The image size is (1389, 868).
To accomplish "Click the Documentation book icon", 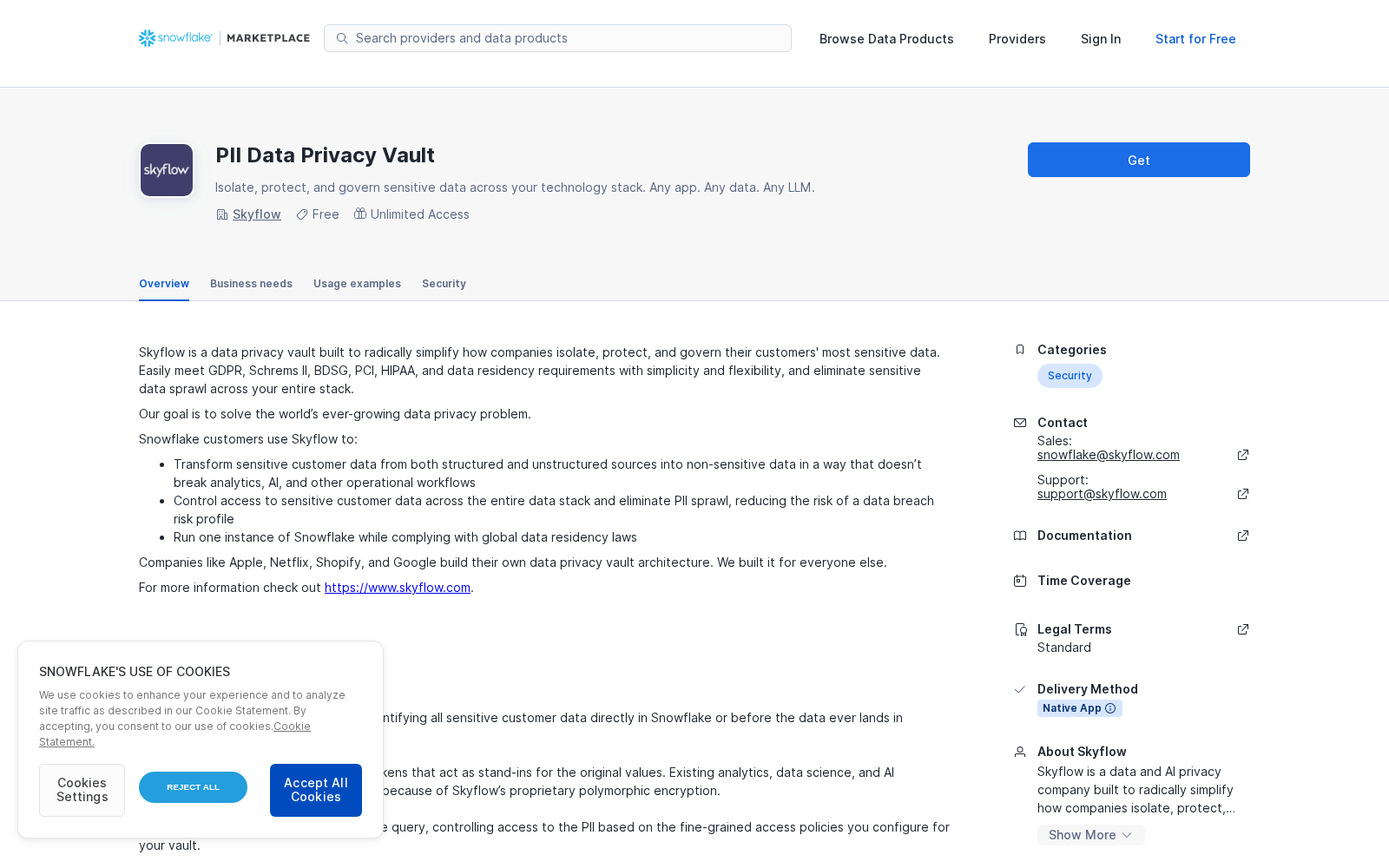I will click(x=1020, y=536).
